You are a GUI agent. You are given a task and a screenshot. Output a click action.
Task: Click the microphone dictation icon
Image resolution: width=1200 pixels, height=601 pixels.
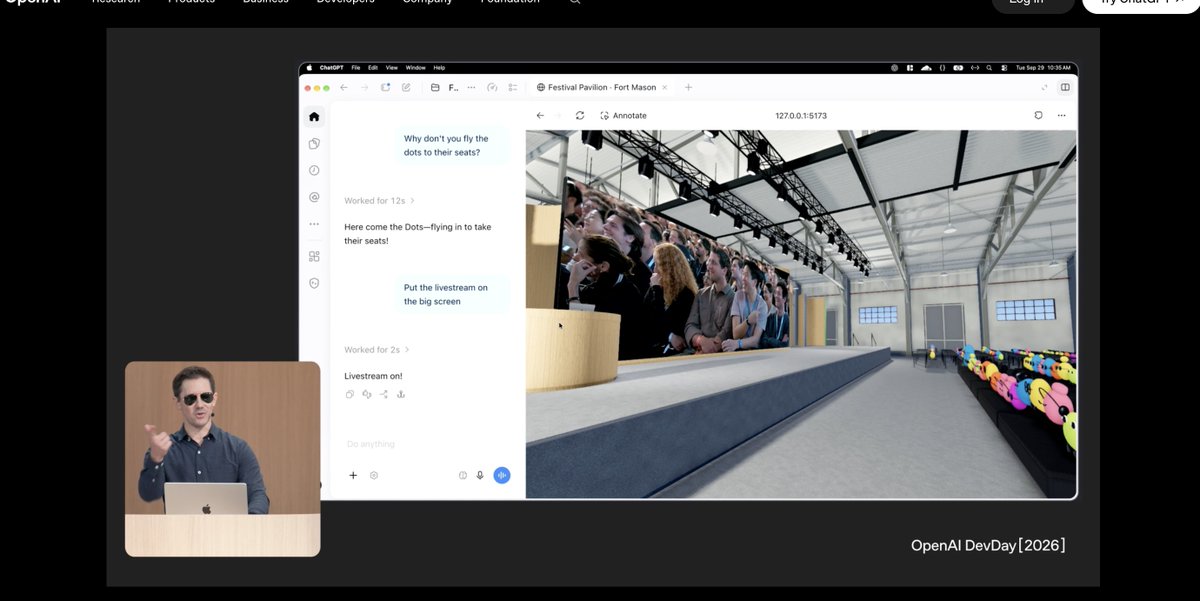click(480, 476)
